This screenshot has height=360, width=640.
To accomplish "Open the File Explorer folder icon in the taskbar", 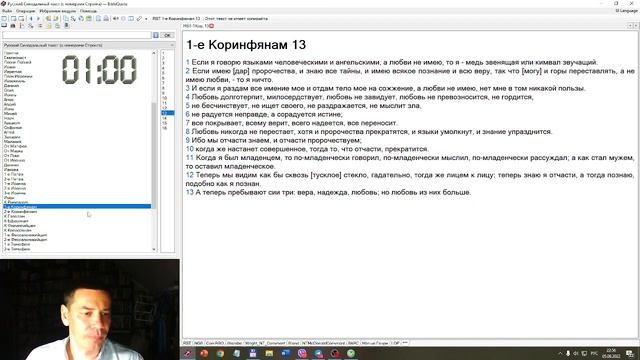I will tap(269, 353).
